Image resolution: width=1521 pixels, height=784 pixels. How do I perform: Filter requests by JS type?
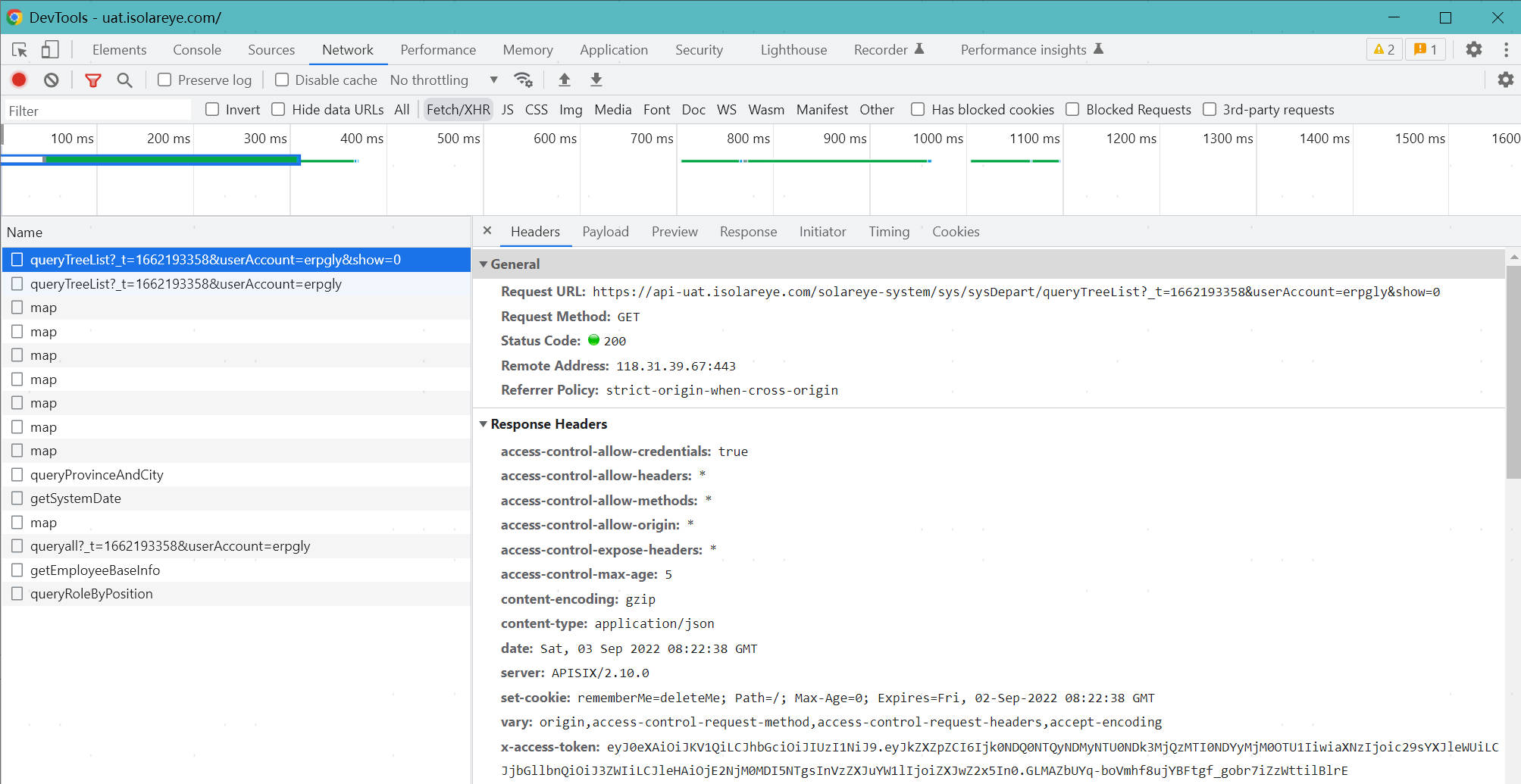pos(507,109)
